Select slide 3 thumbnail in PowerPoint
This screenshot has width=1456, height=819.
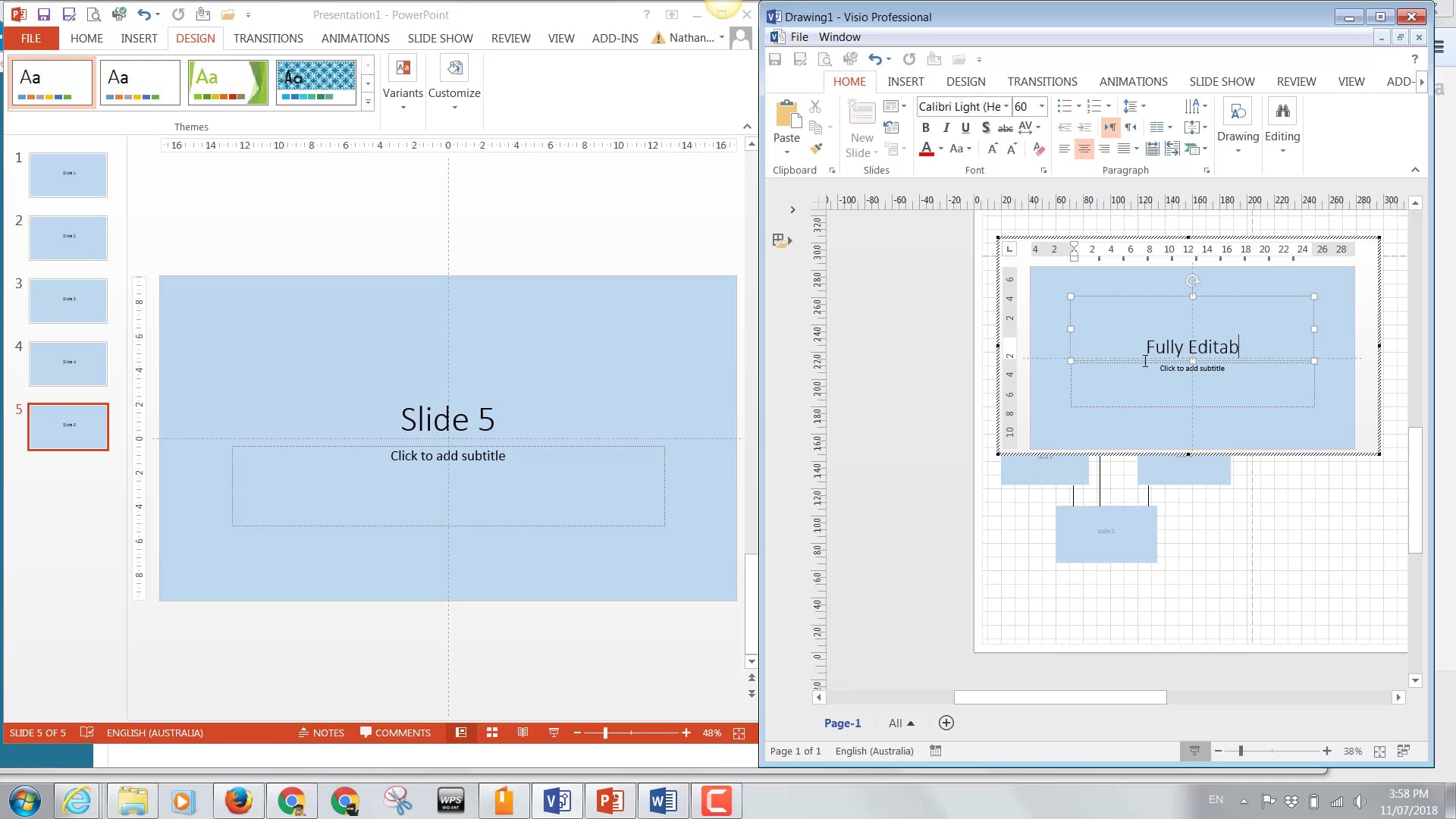point(68,300)
